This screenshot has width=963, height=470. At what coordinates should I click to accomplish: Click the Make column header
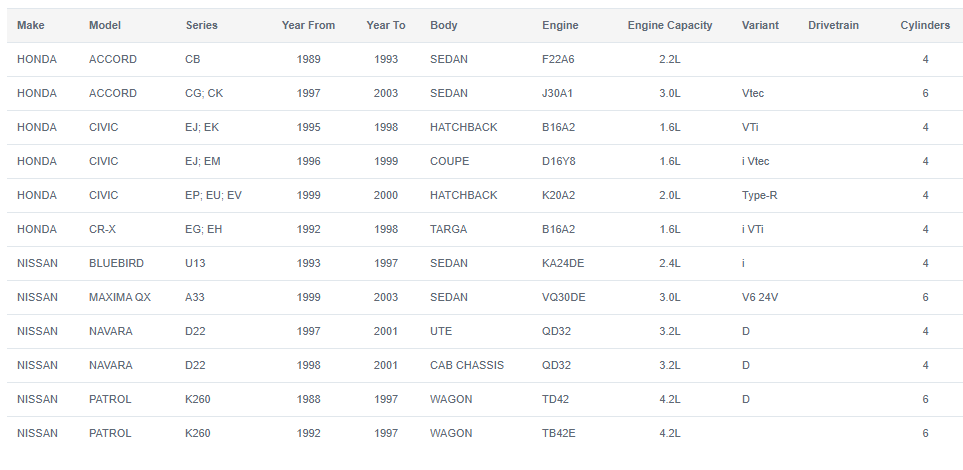tap(31, 25)
